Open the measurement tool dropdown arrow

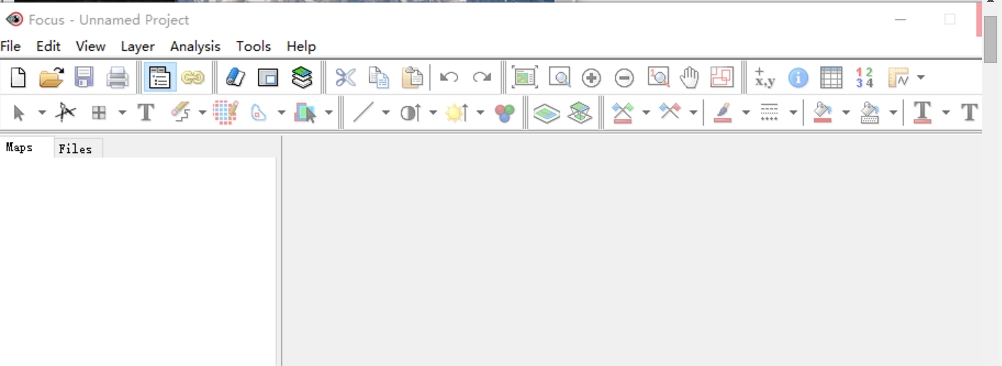pos(921,78)
